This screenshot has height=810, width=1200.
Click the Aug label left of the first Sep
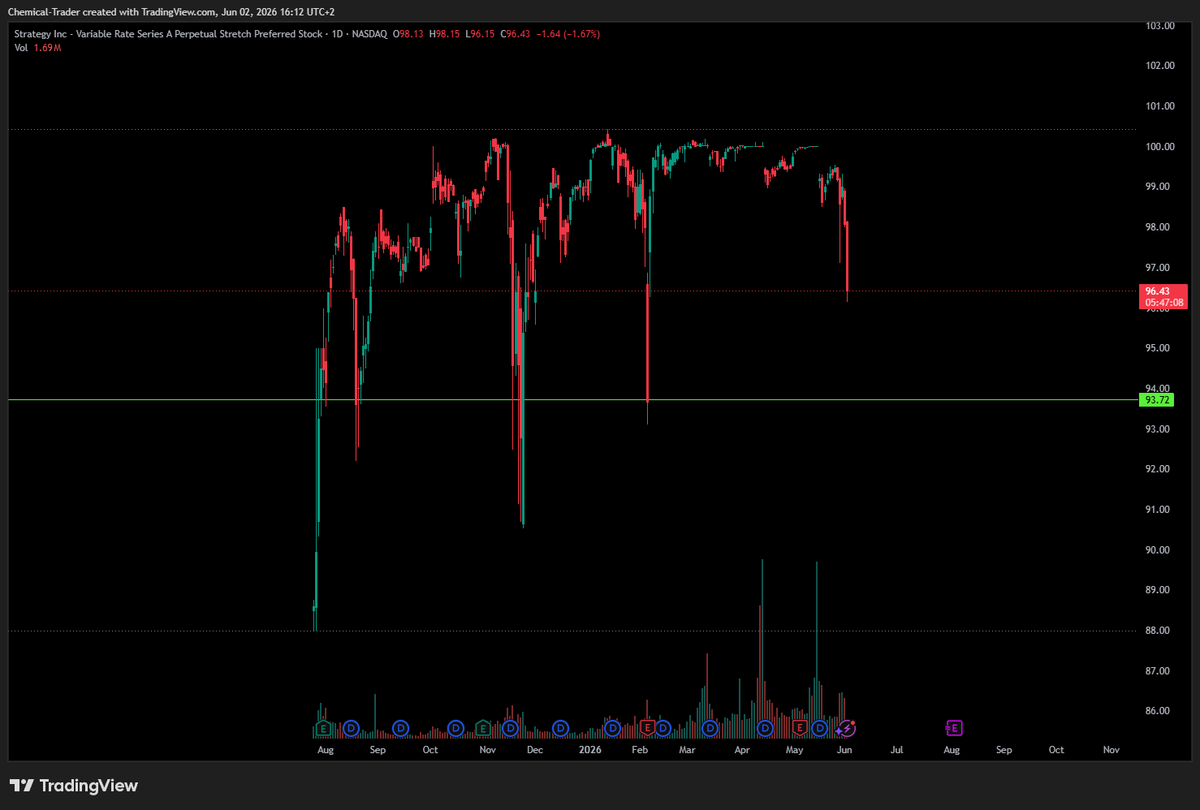(325, 749)
